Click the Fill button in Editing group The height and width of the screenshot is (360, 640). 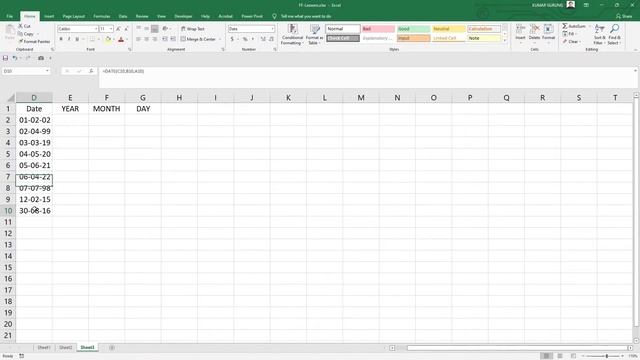(569, 34)
